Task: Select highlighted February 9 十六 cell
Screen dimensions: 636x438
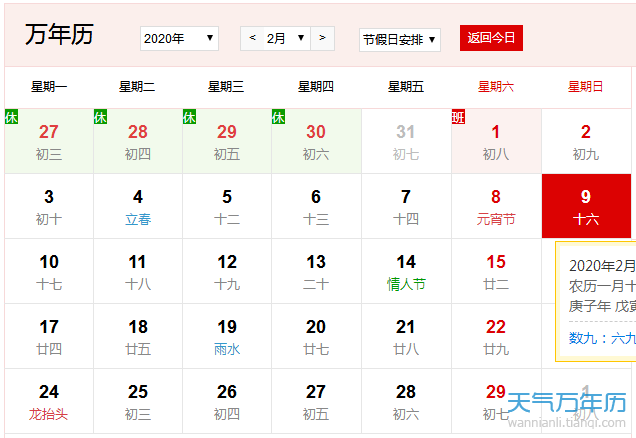Action: click(586, 206)
